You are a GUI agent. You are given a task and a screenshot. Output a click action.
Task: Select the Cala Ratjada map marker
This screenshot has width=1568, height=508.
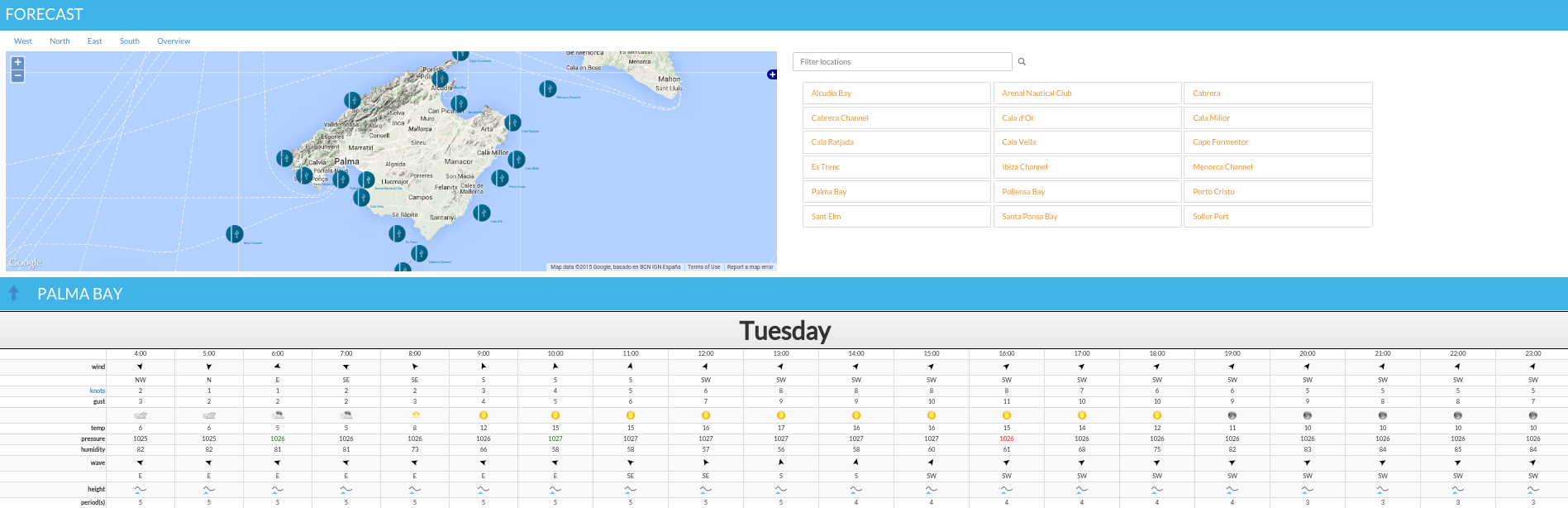pyautogui.click(x=512, y=122)
